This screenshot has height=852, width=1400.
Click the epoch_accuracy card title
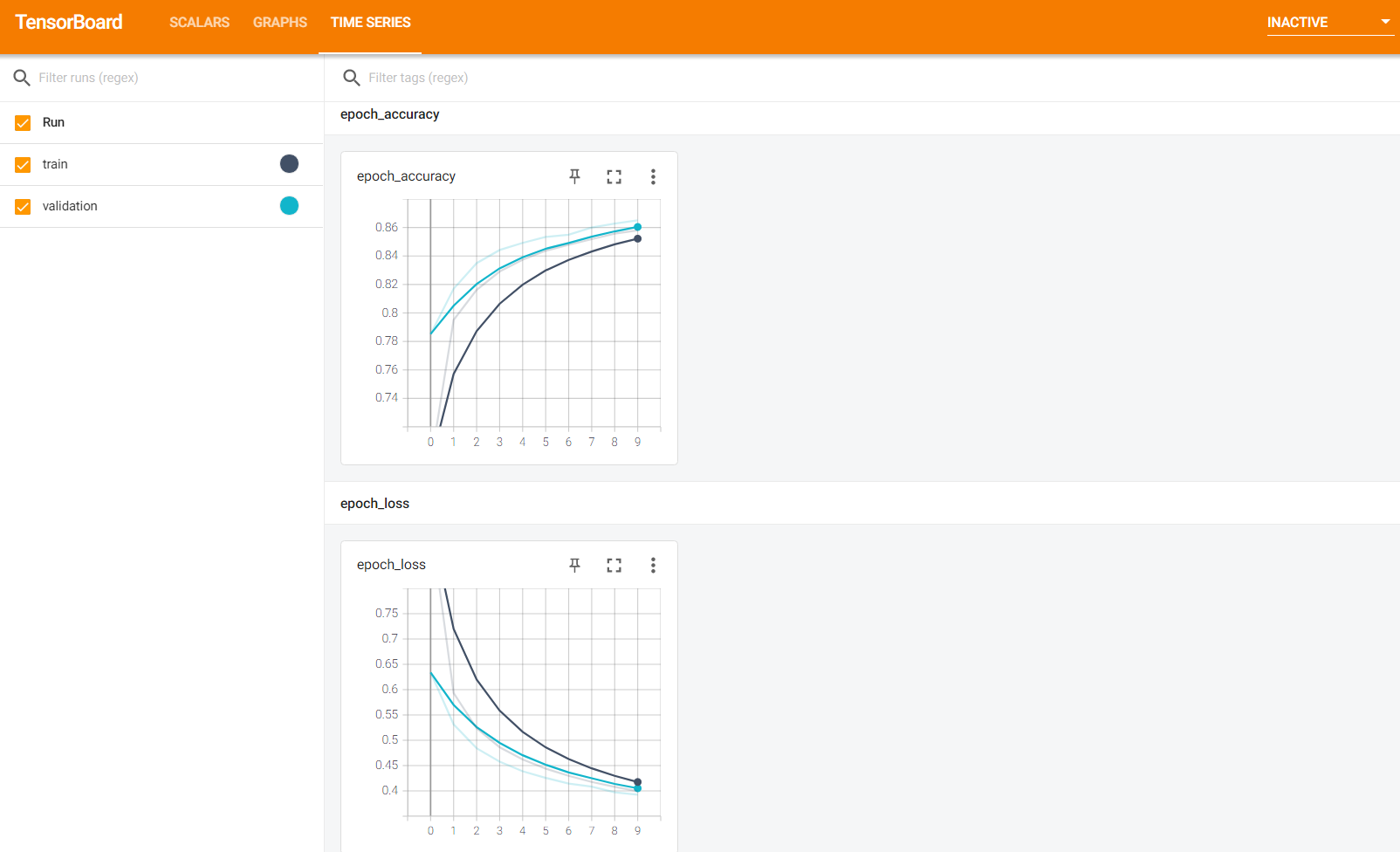pyautogui.click(x=406, y=176)
